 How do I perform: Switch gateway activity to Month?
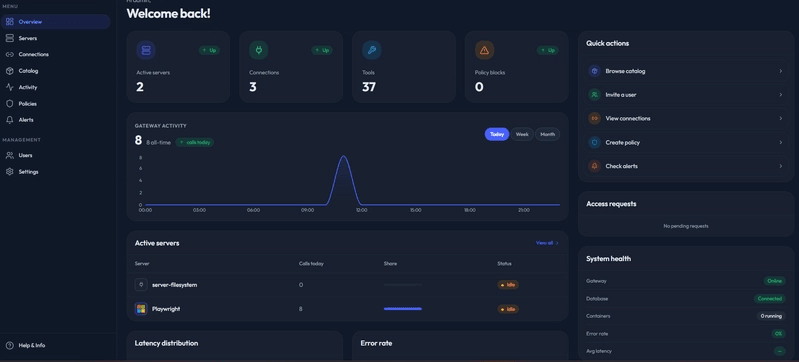pos(547,134)
